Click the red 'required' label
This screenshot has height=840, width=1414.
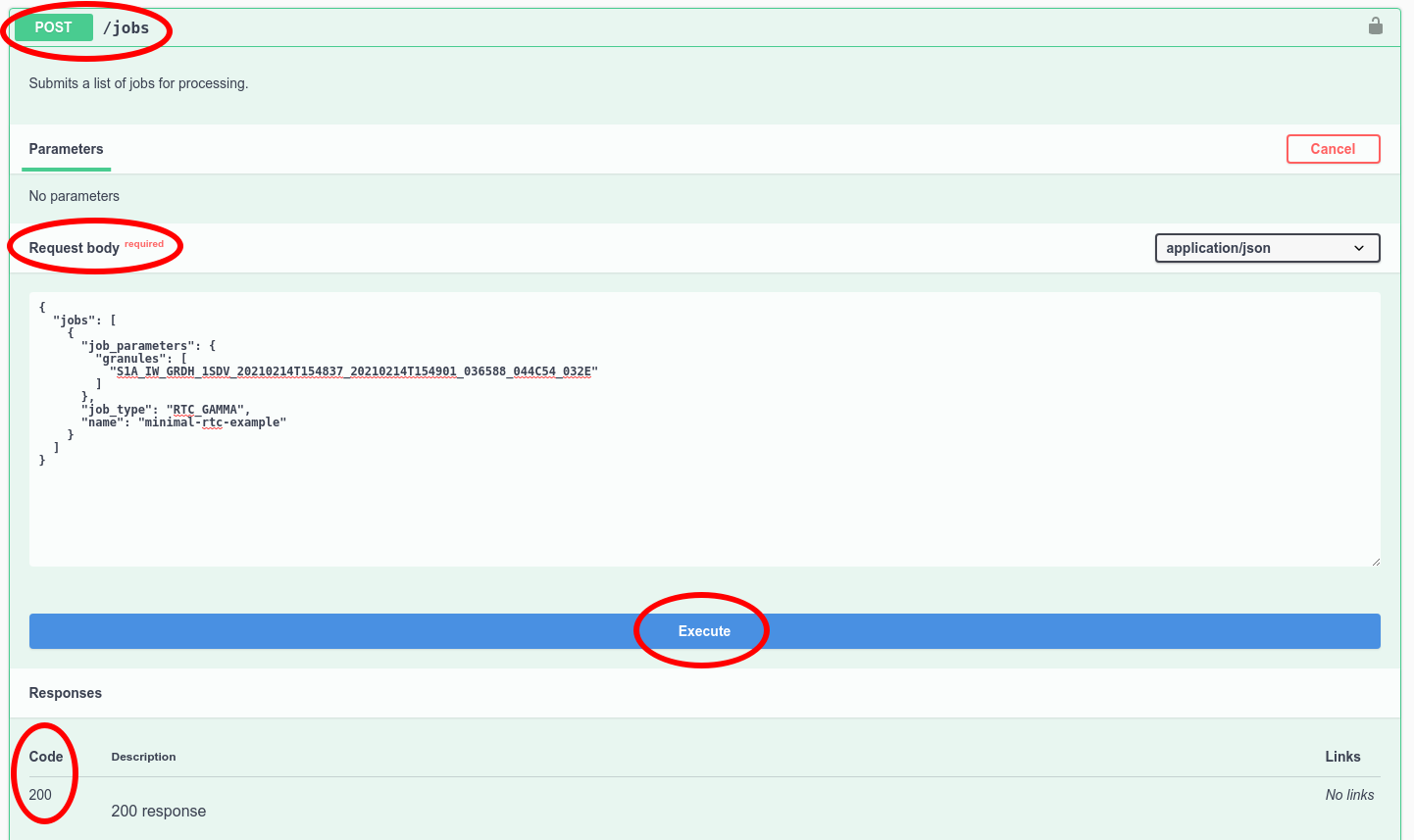coord(144,244)
